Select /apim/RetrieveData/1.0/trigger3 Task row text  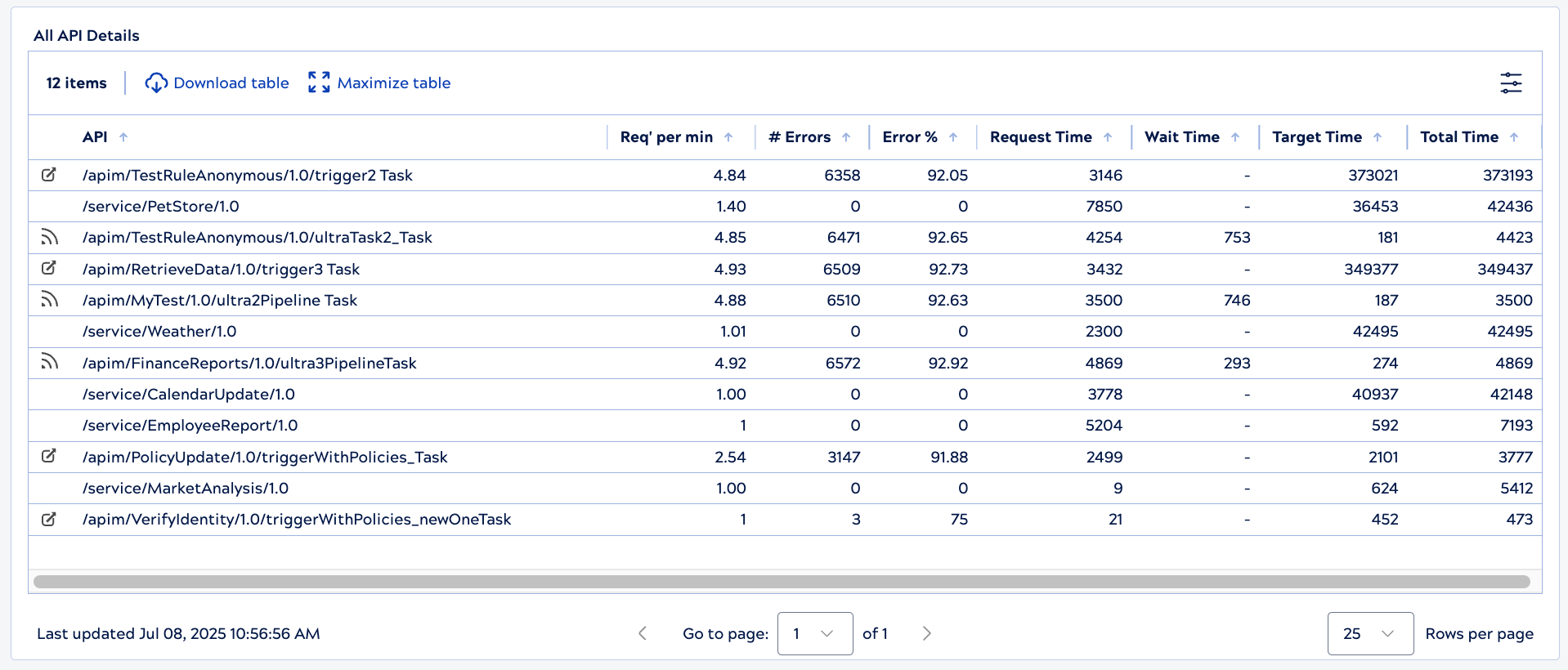221,269
